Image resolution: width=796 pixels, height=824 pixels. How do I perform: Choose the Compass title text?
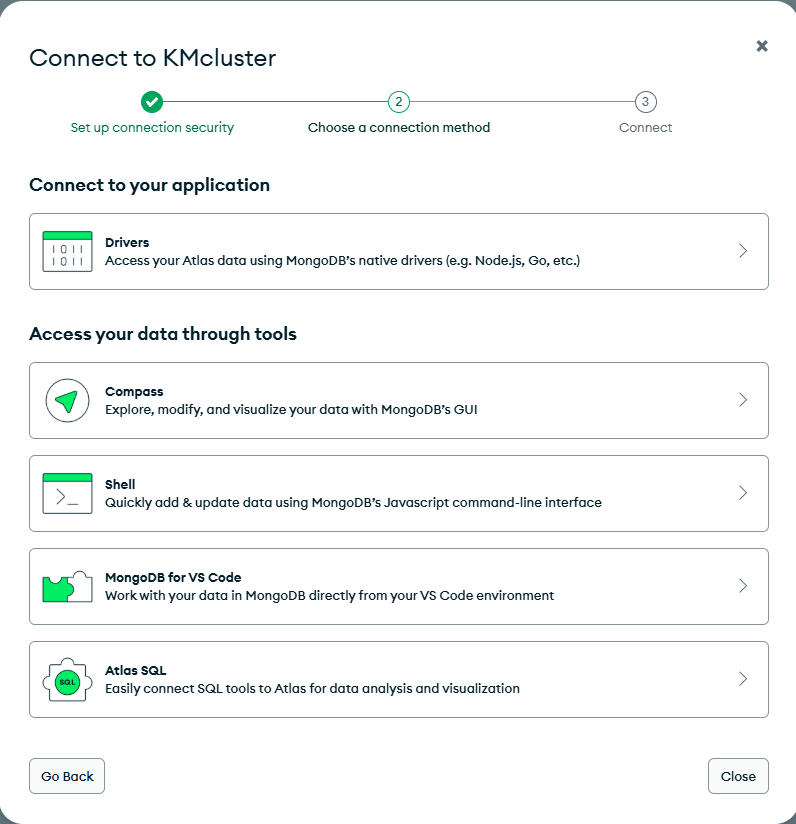pos(134,392)
